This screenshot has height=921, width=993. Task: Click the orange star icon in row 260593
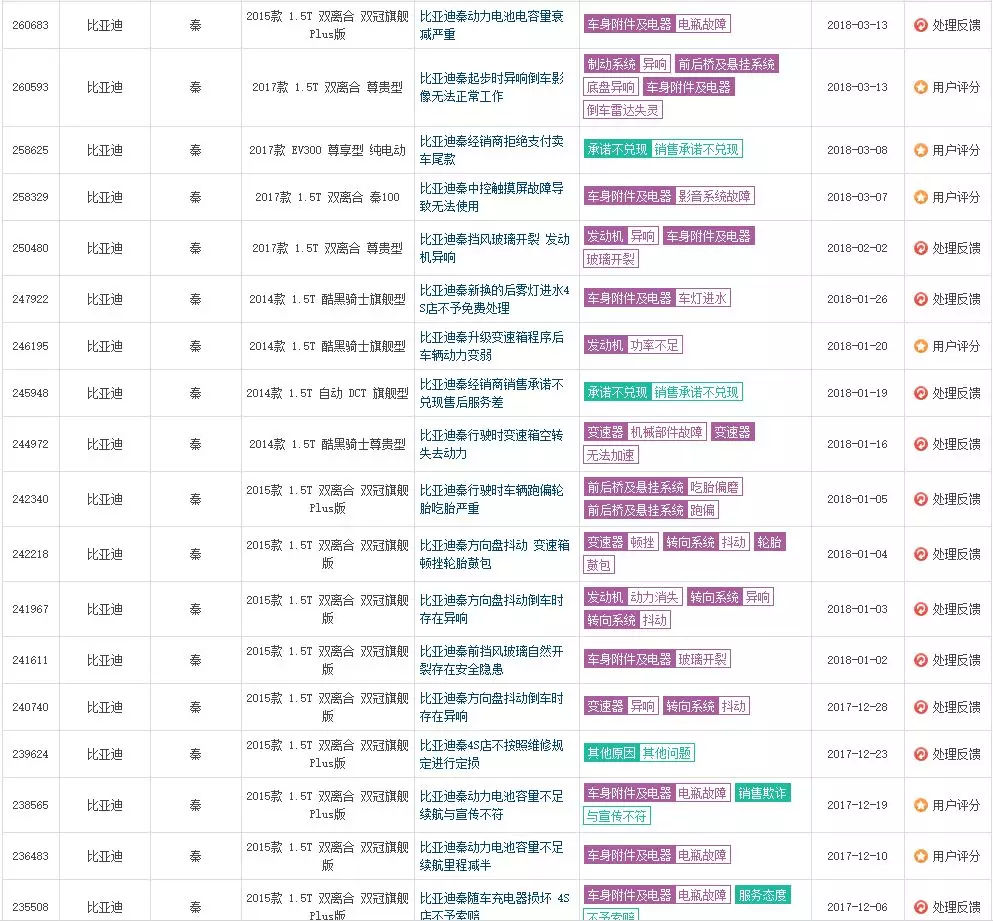coord(920,87)
